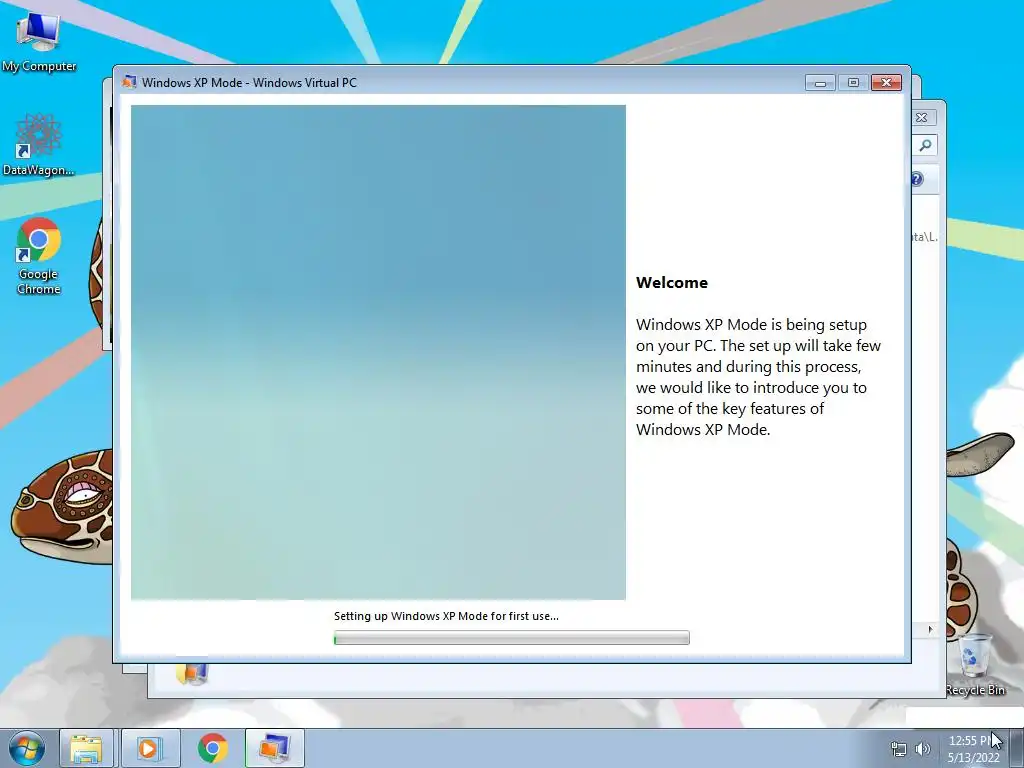Open the My Computer desktop icon

coord(39,42)
